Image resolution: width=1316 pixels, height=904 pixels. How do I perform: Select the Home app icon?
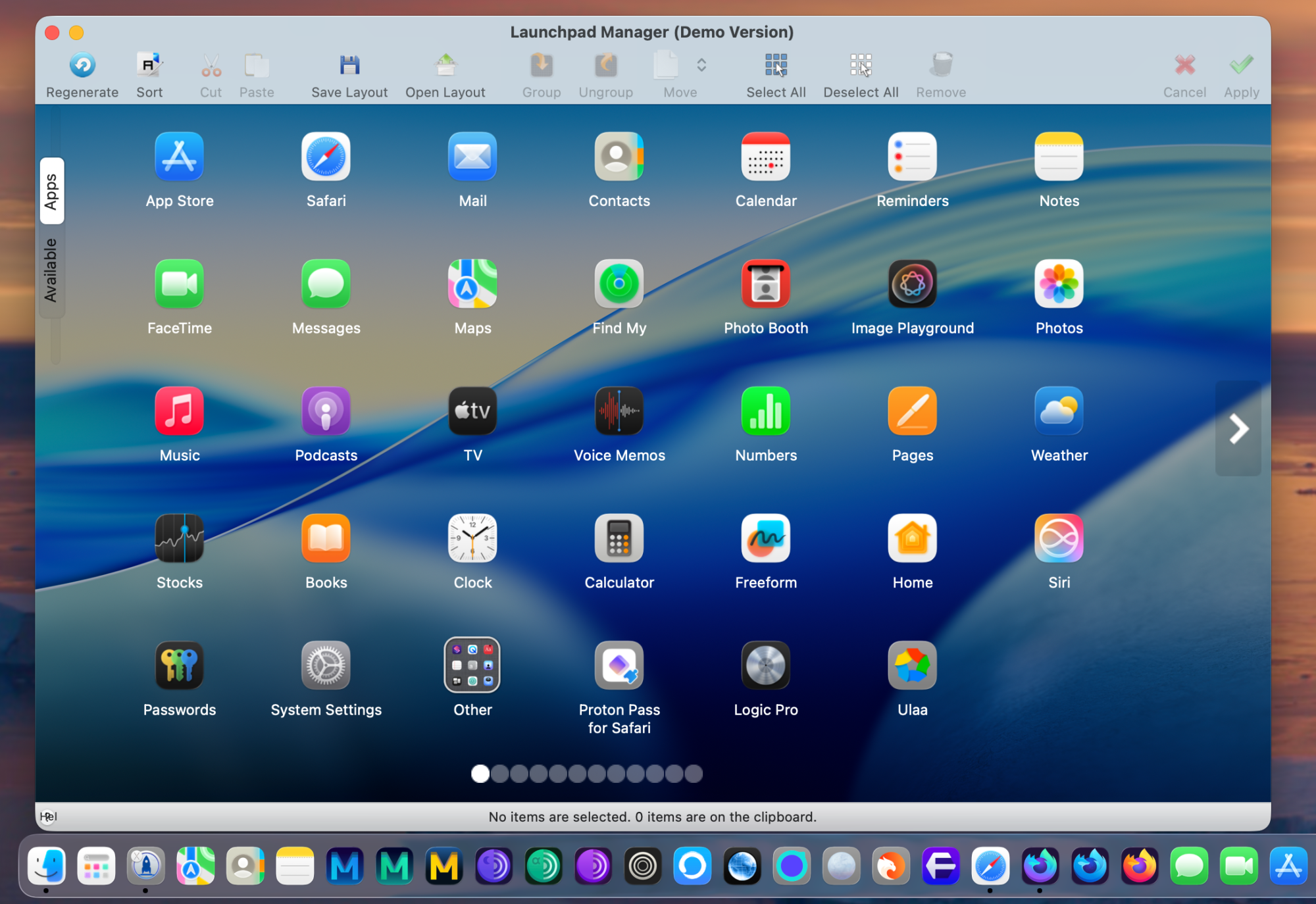(x=913, y=538)
